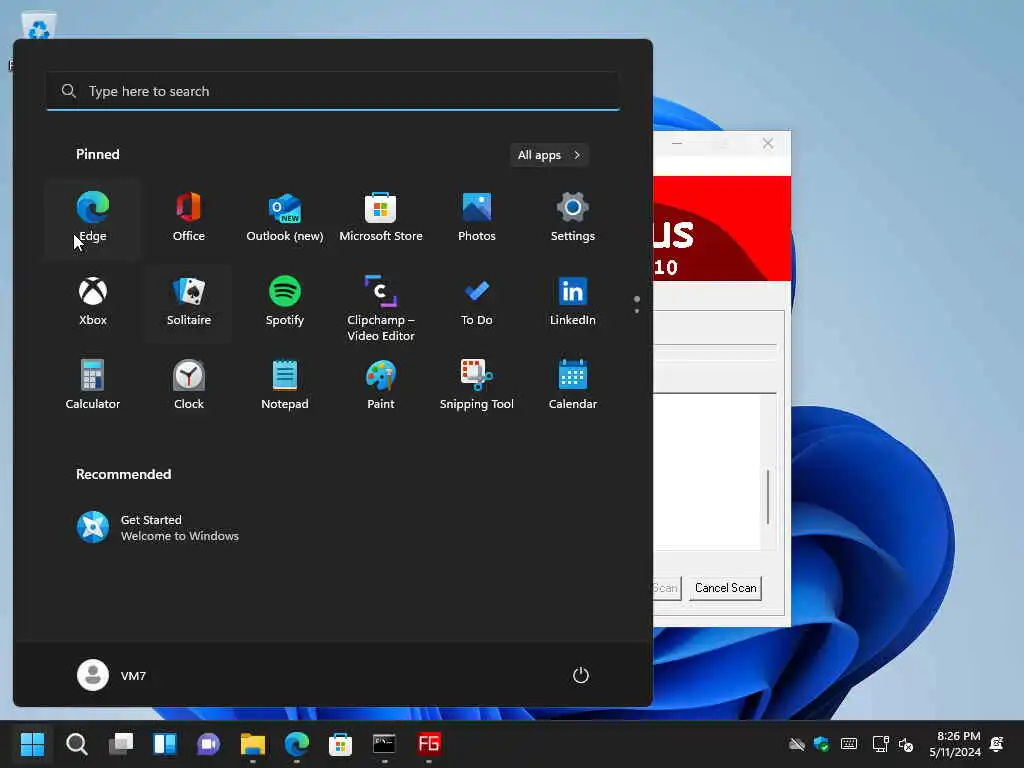Open Clipchamp Video Editor
Viewport: 1024px width, 768px height.
[x=381, y=308]
